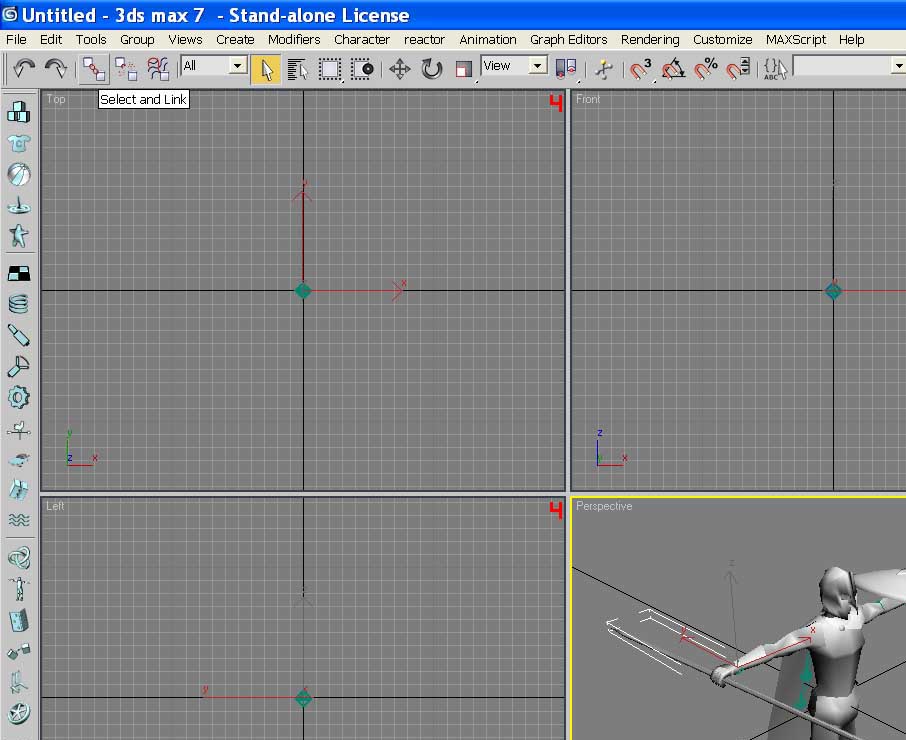Viewport: 906px width, 740px height.
Task: Toggle the Angle Snap button
Action: (673, 69)
